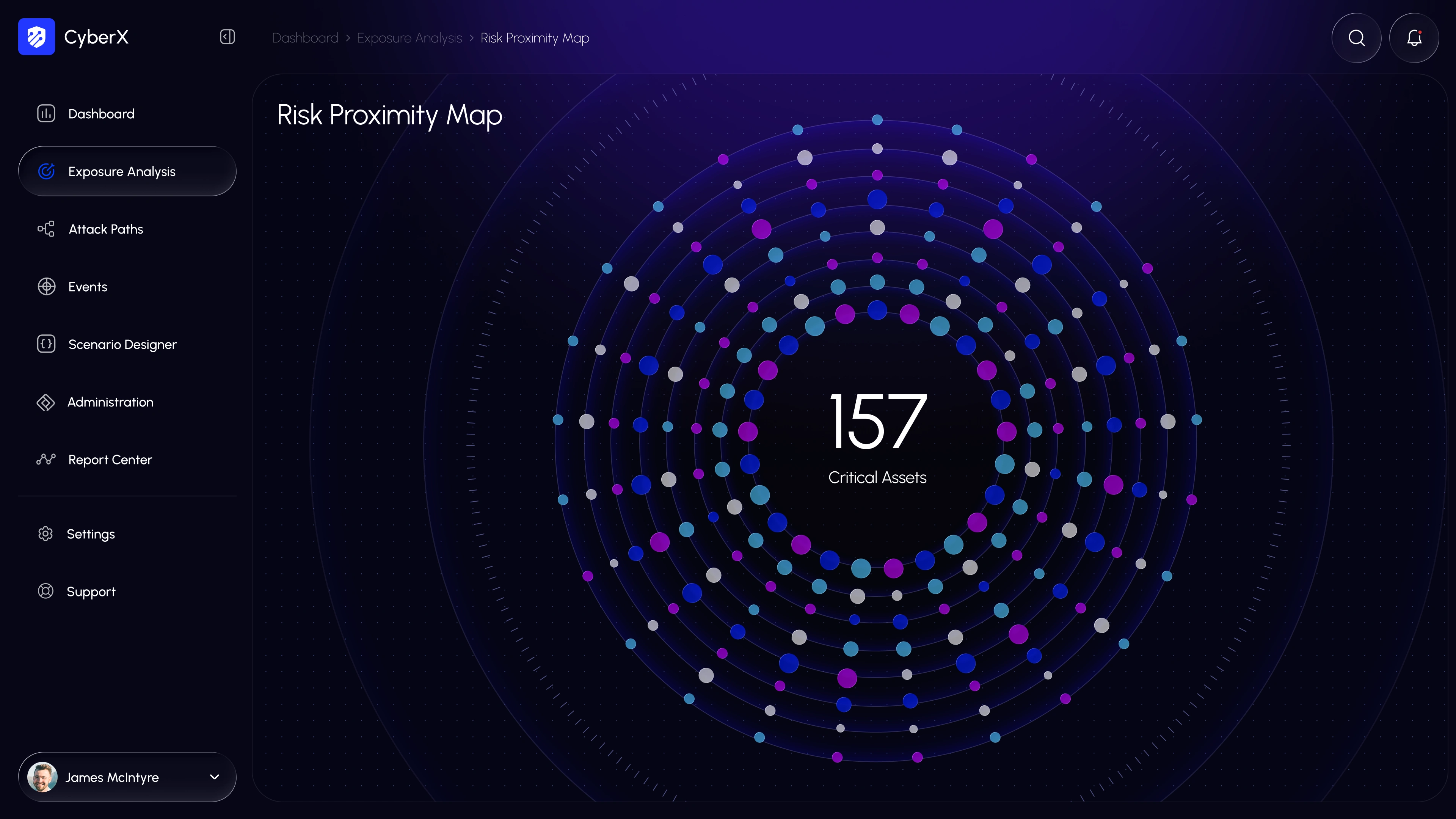Open notifications via the bell icon

click(1414, 38)
